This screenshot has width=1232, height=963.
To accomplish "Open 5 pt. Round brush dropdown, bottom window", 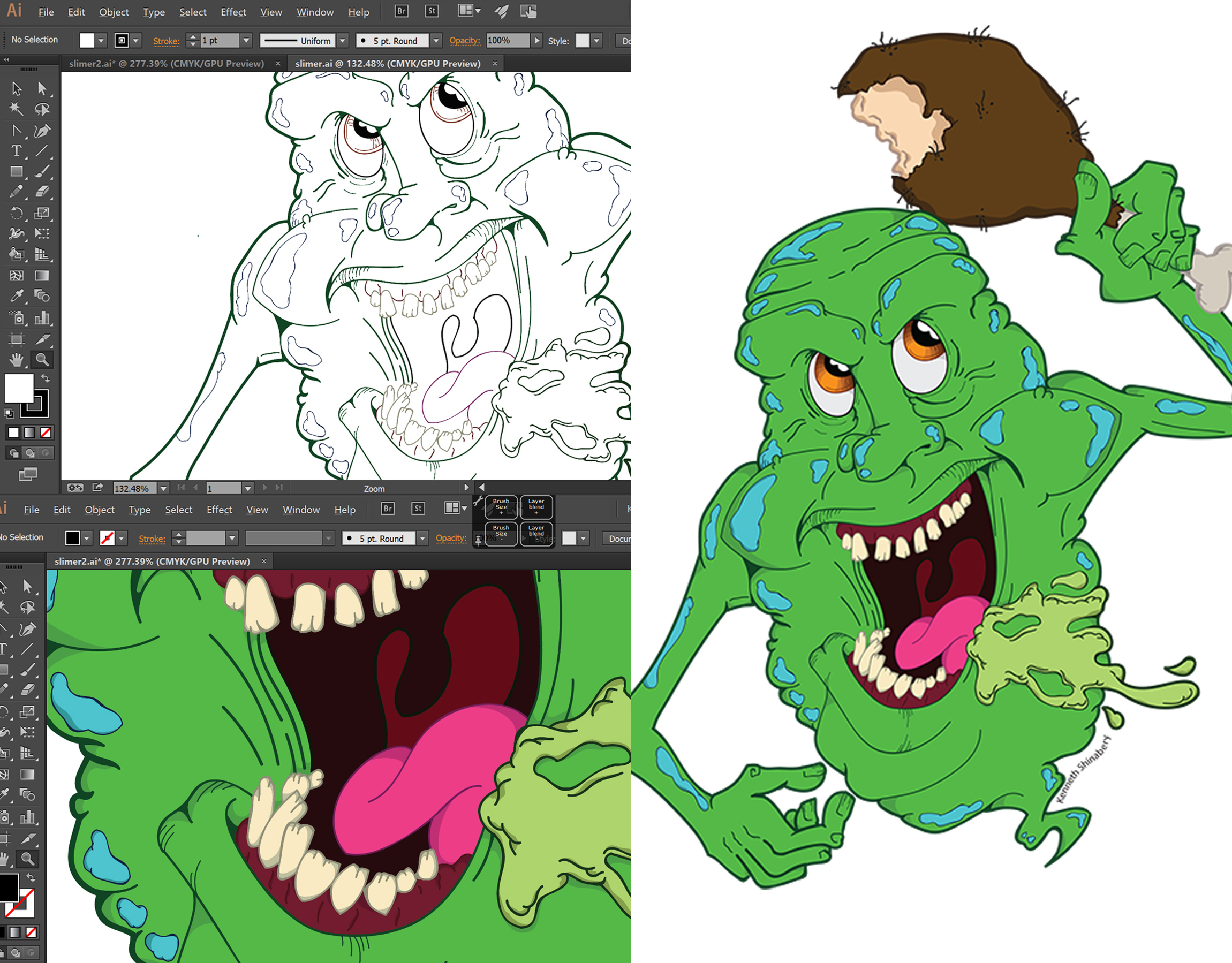I will pos(422,539).
